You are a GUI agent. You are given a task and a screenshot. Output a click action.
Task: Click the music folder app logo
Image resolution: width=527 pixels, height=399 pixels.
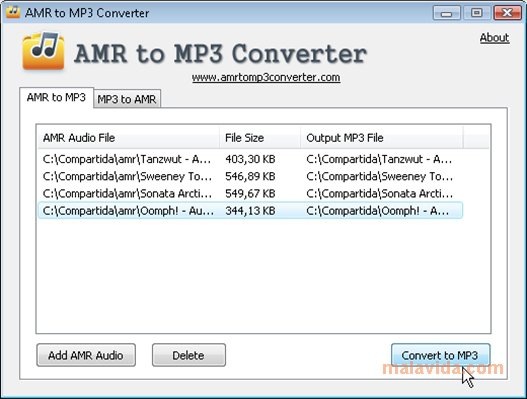[x=43, y=51]
